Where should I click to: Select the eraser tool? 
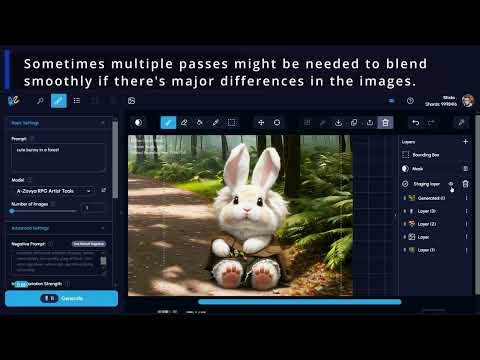[184, 123]
